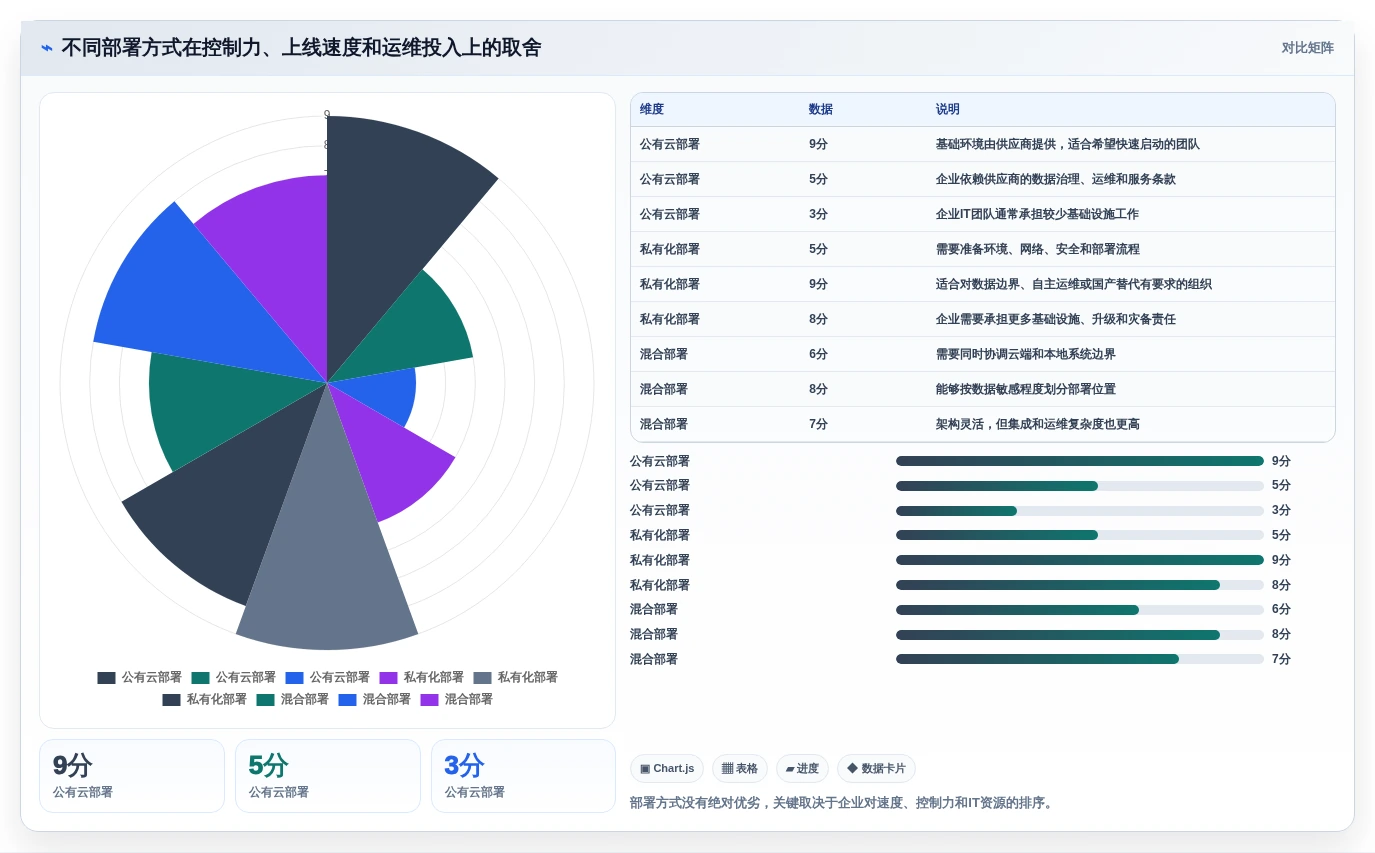
Task: Click the page title 不同部署方式在控制力
Action: [301, 47]
